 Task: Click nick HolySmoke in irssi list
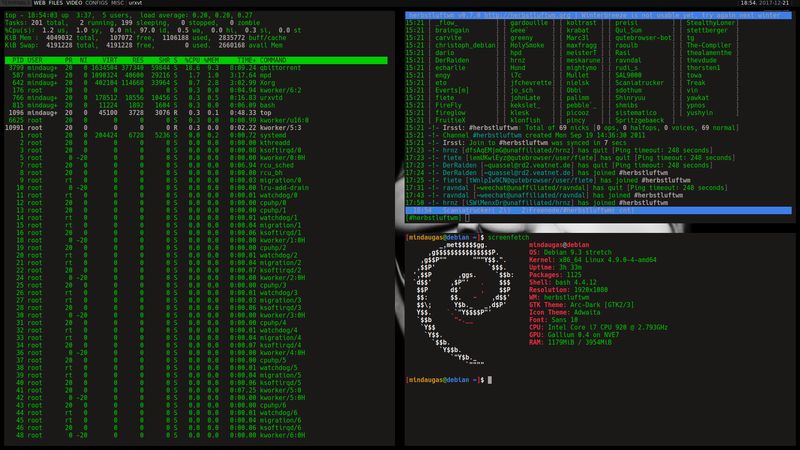click(x=527, y=45)
